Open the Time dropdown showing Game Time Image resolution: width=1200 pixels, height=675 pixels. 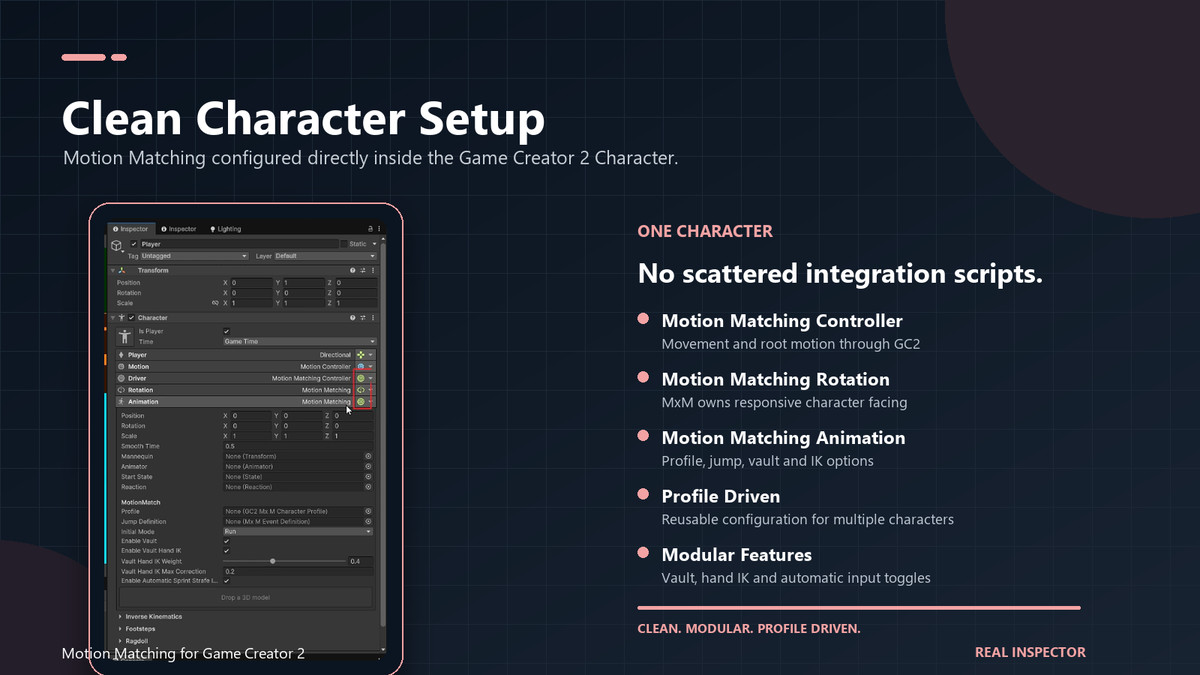pyautogui.click(x=300, y=341)
